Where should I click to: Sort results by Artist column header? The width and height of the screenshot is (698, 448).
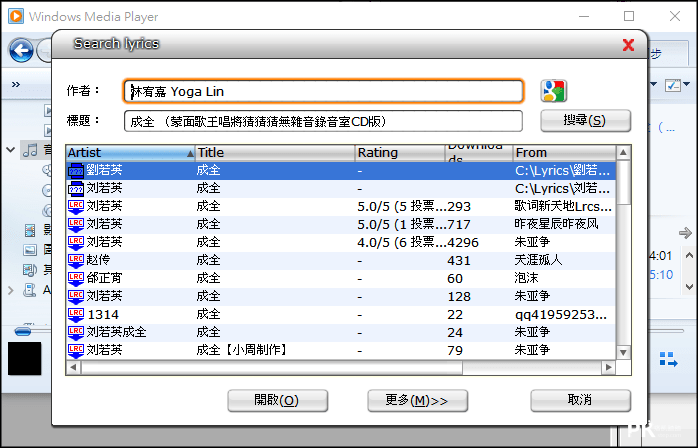130,153
